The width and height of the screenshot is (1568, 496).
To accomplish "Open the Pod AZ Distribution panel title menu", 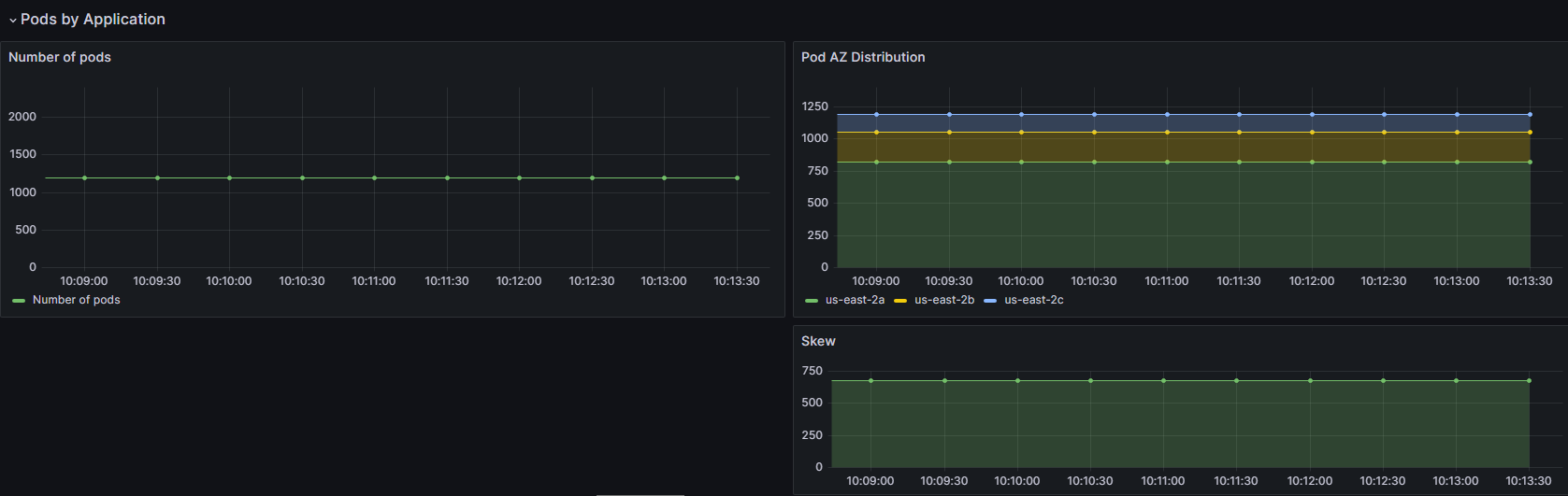I will click(863, 57).
